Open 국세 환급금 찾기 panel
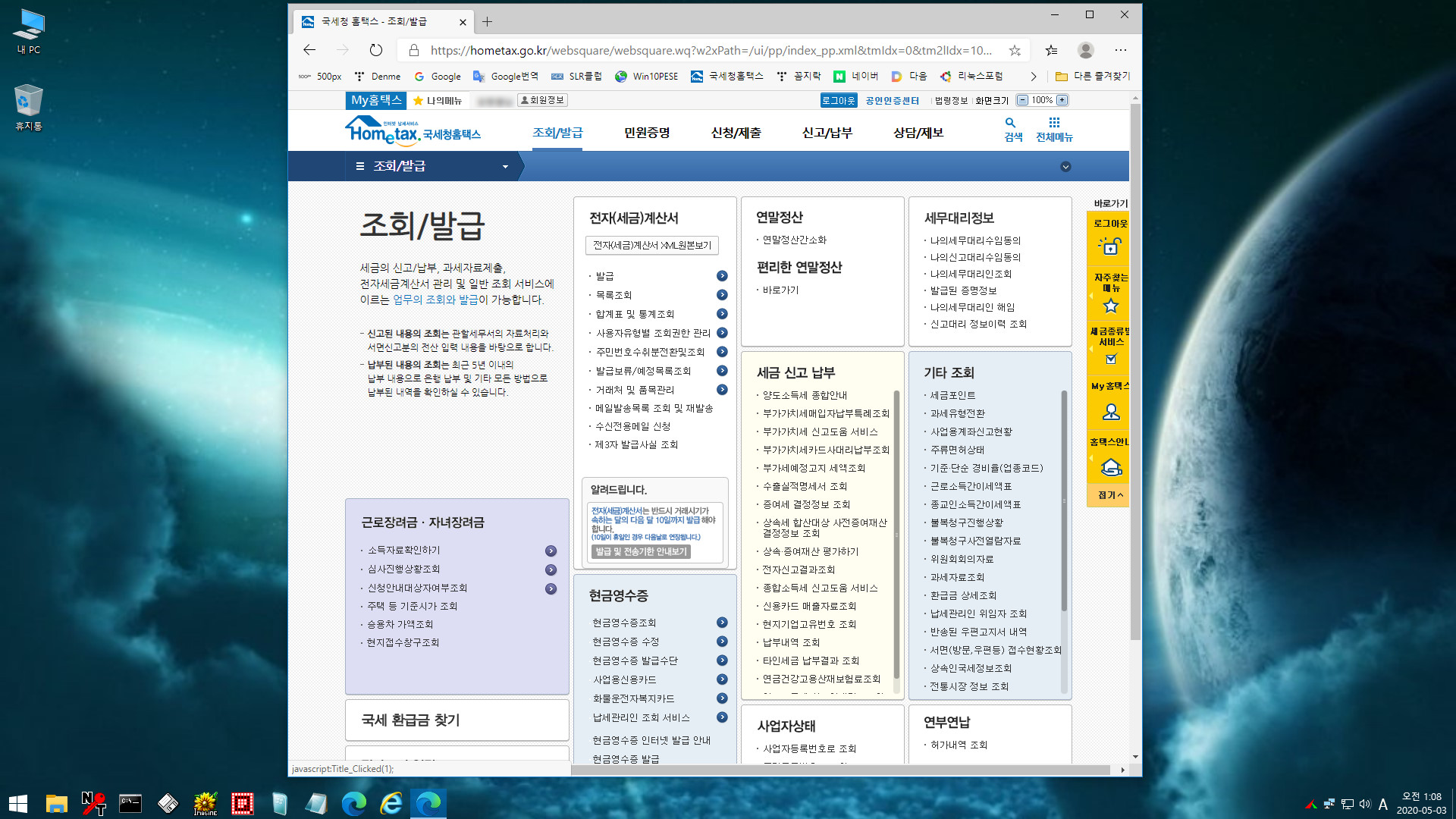This screenshot has width=1456, height=819. (457, 720)
